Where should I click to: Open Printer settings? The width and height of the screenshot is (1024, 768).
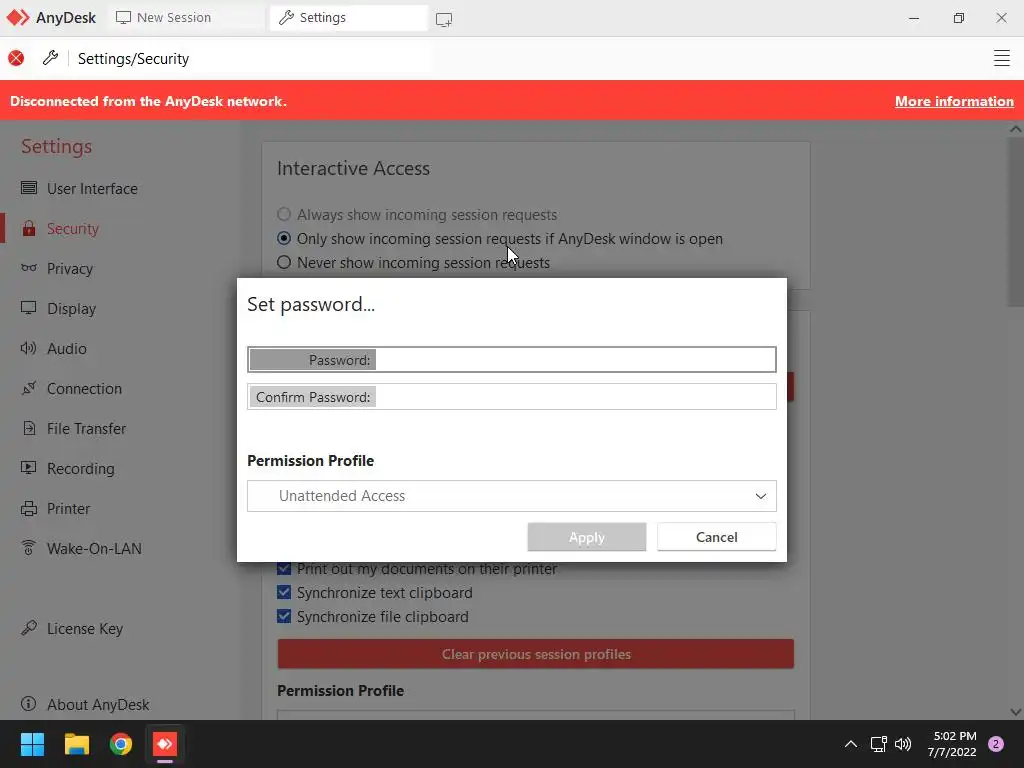pos(69,509)
